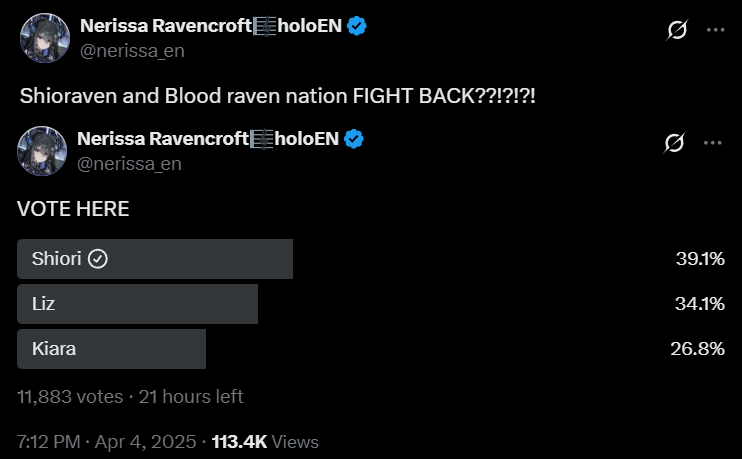Open the top post's three-dot More menu

715,31
